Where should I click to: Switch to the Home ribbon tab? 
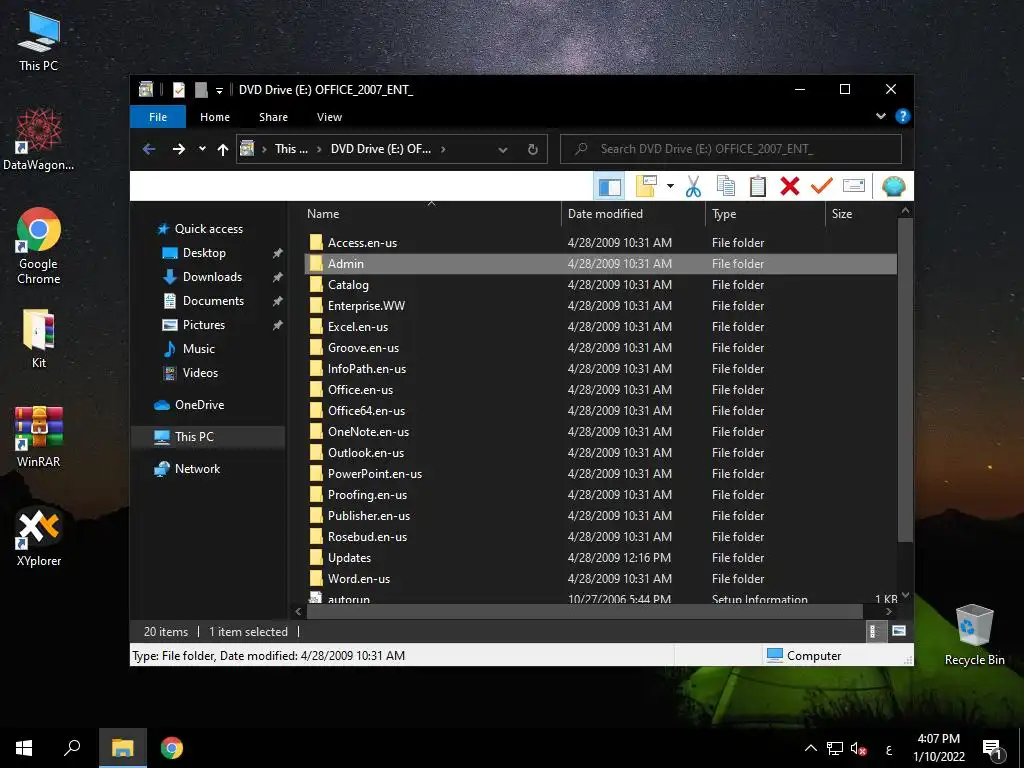[x=215, y=117]
